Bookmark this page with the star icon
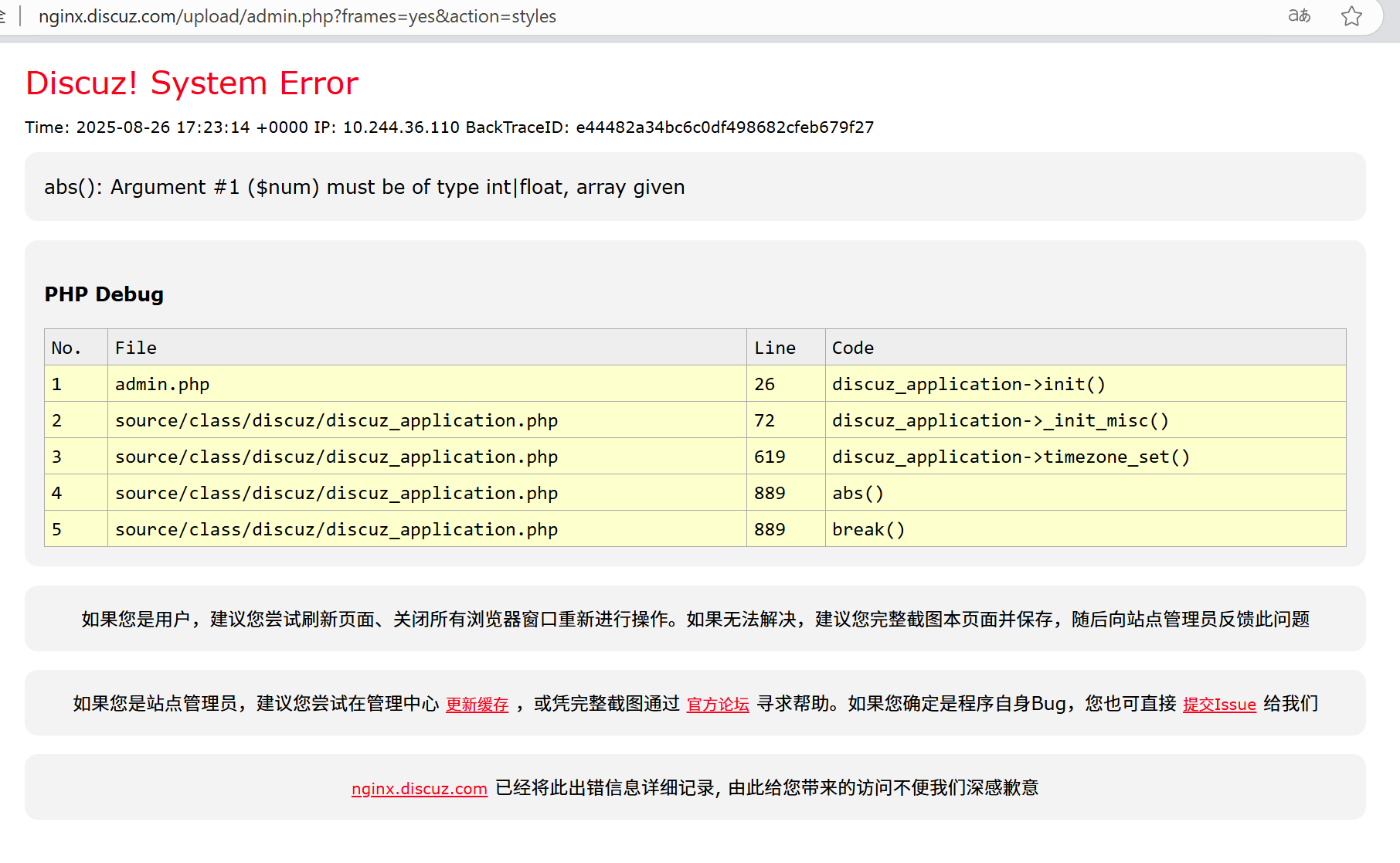 1351,15
